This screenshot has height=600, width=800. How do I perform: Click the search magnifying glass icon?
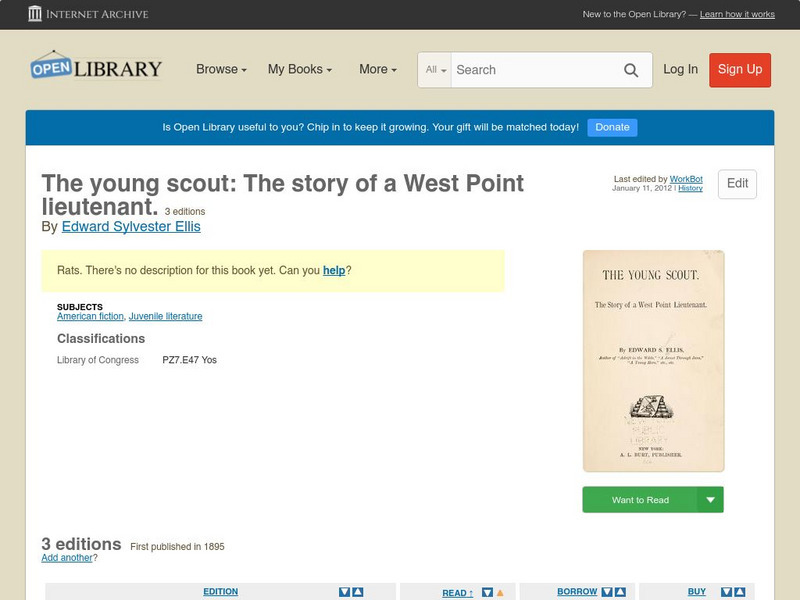click(631, 70)
